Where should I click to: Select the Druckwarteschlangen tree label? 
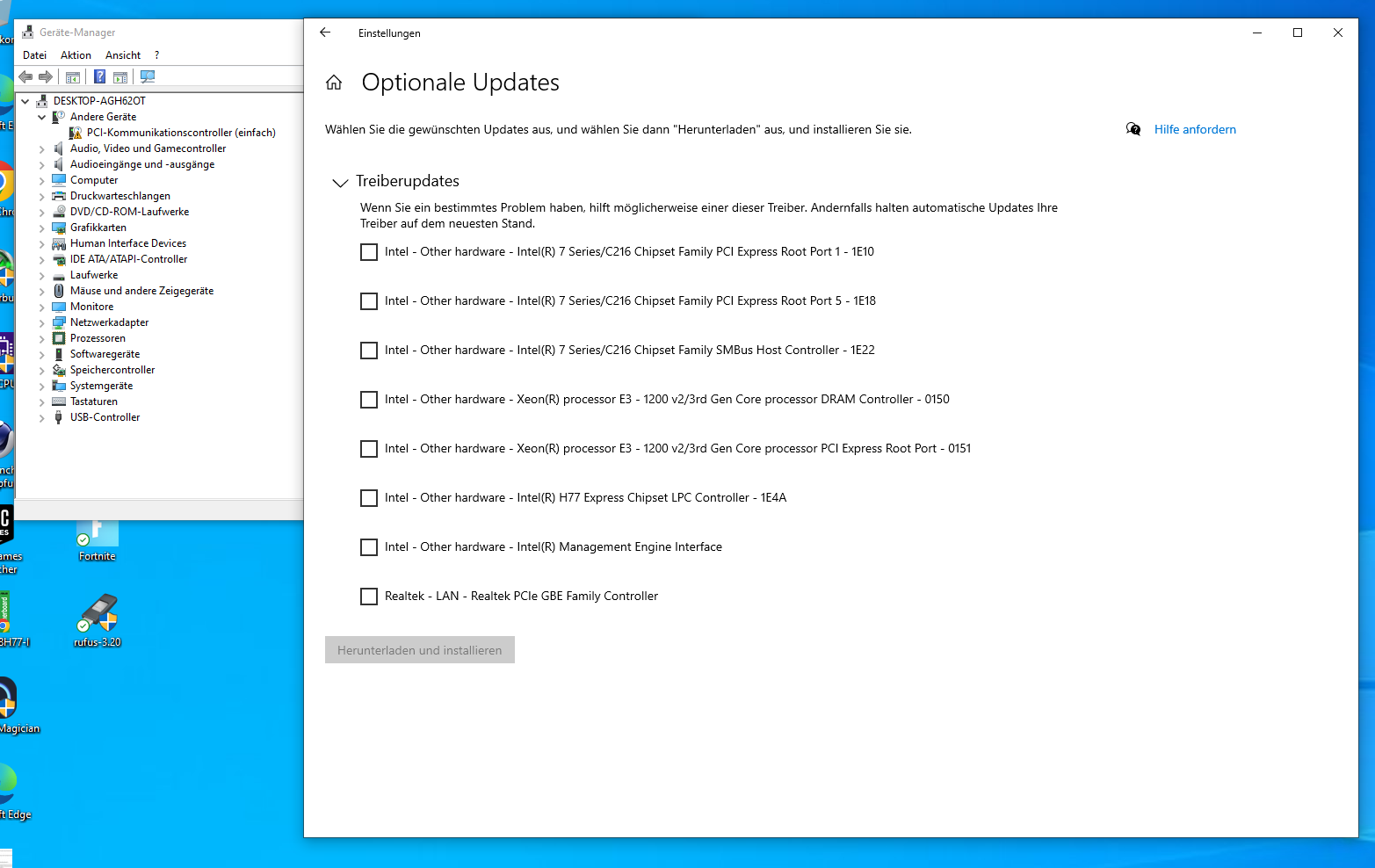pos(120,196)
